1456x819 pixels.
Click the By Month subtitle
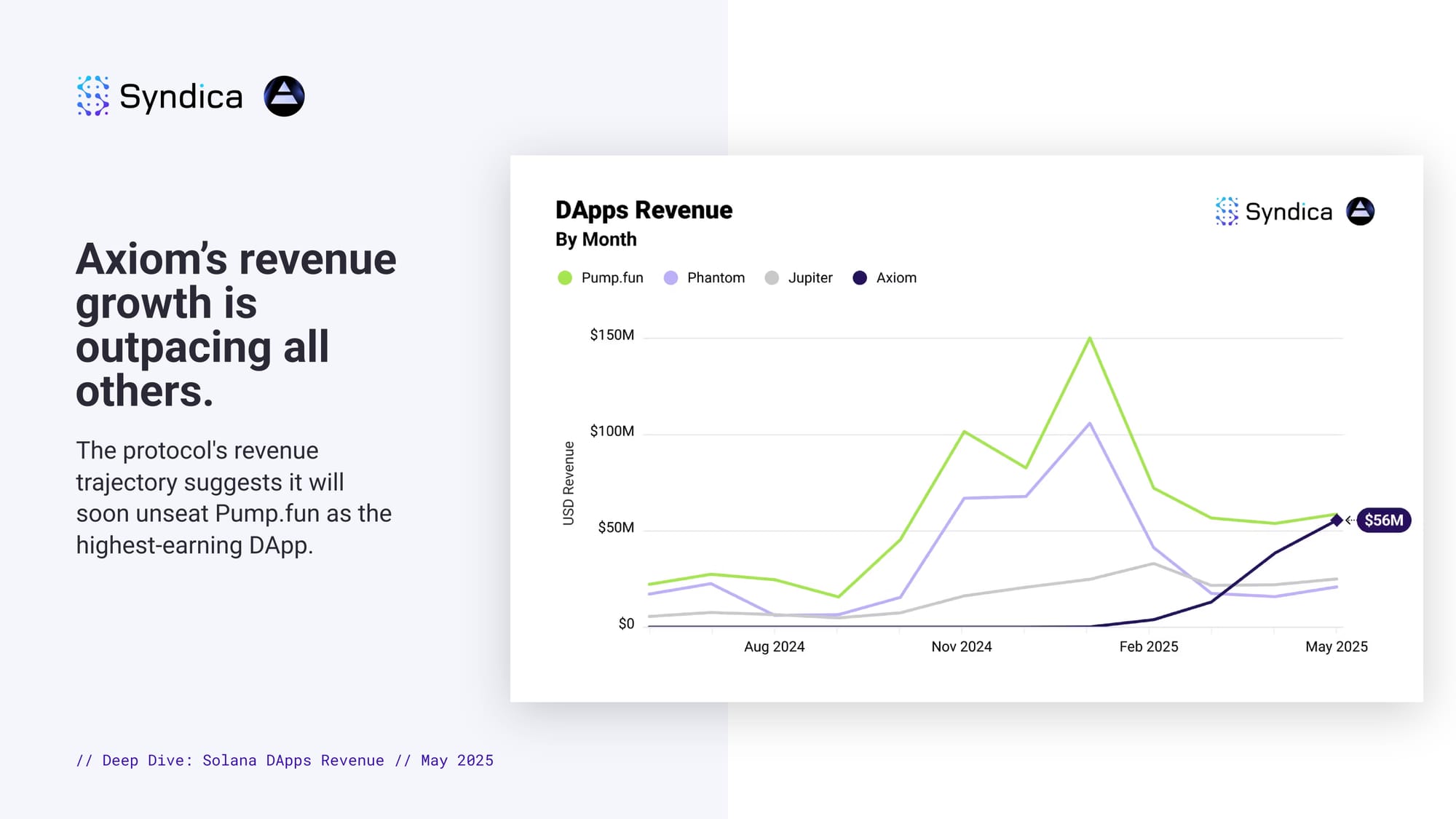click(x=596, y=240)
